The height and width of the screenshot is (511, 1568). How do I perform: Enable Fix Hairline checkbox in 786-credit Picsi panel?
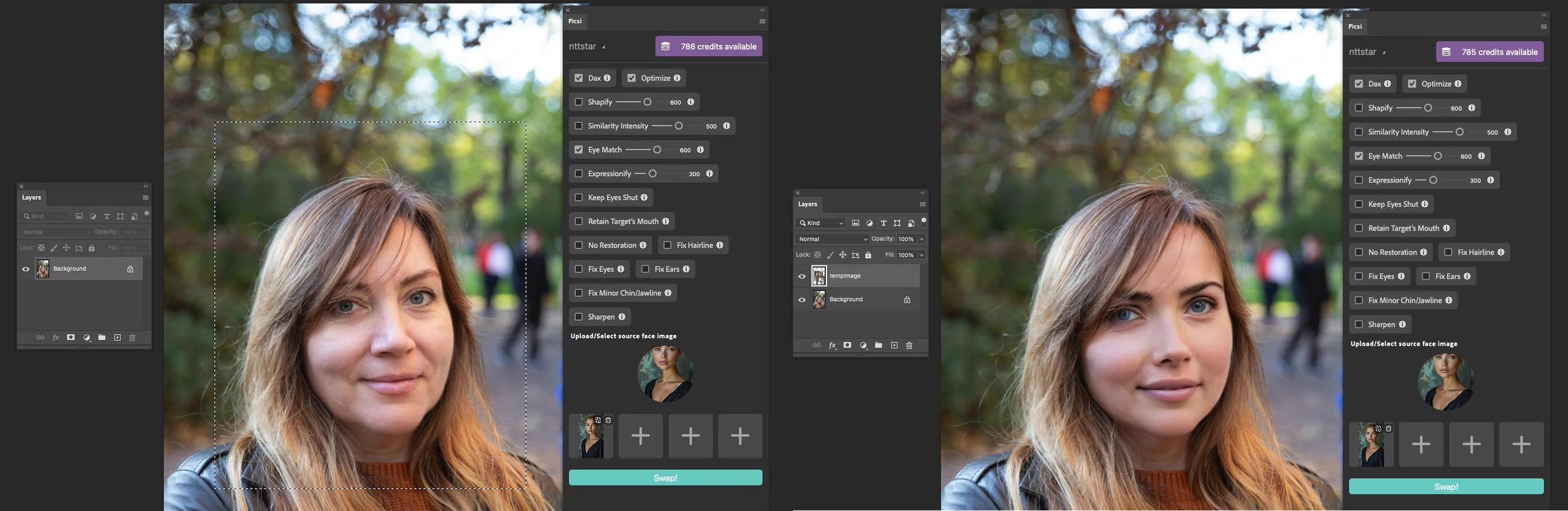pos(667,245)
